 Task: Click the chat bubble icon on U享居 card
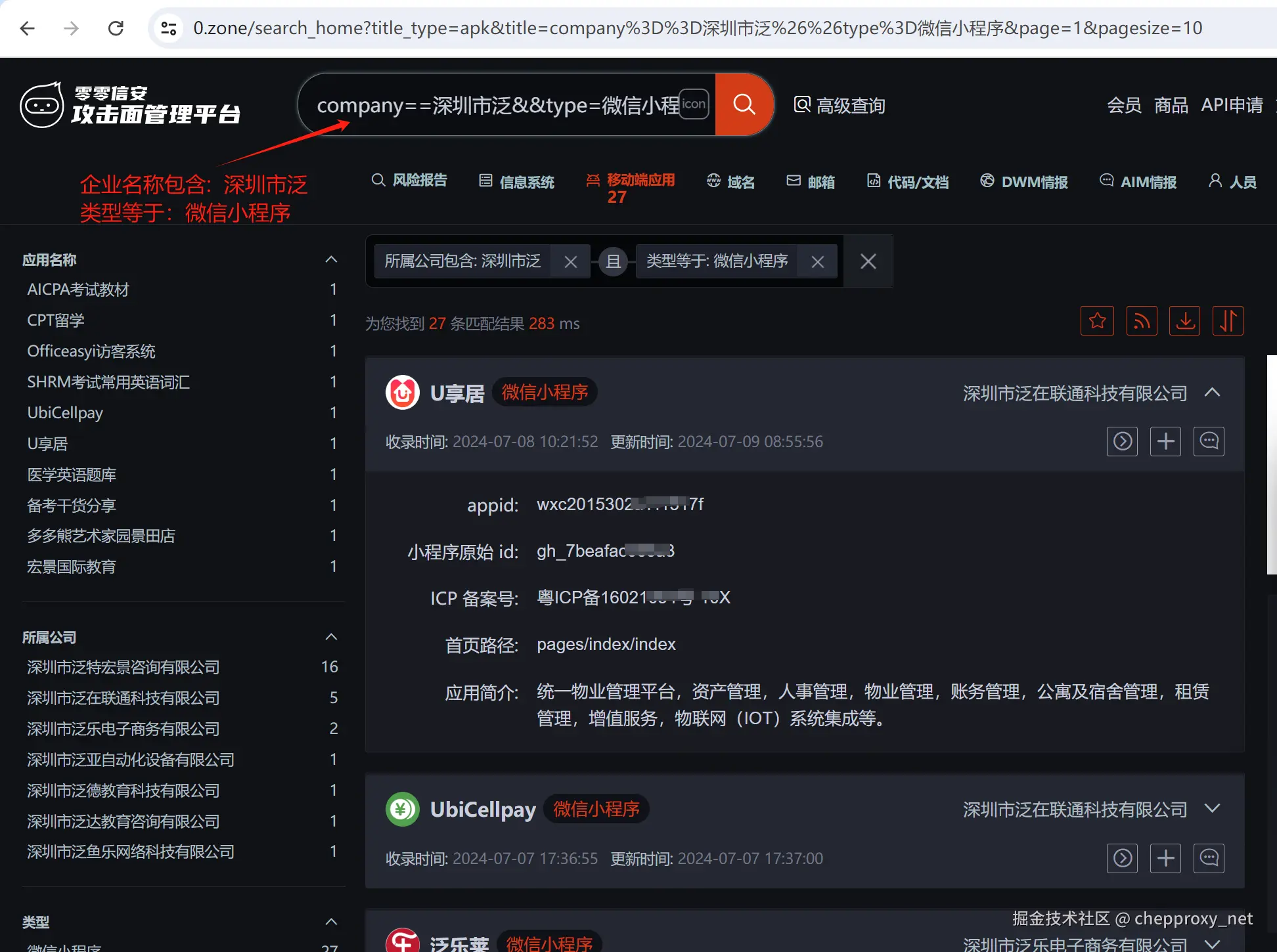[x=1209, y=441]
